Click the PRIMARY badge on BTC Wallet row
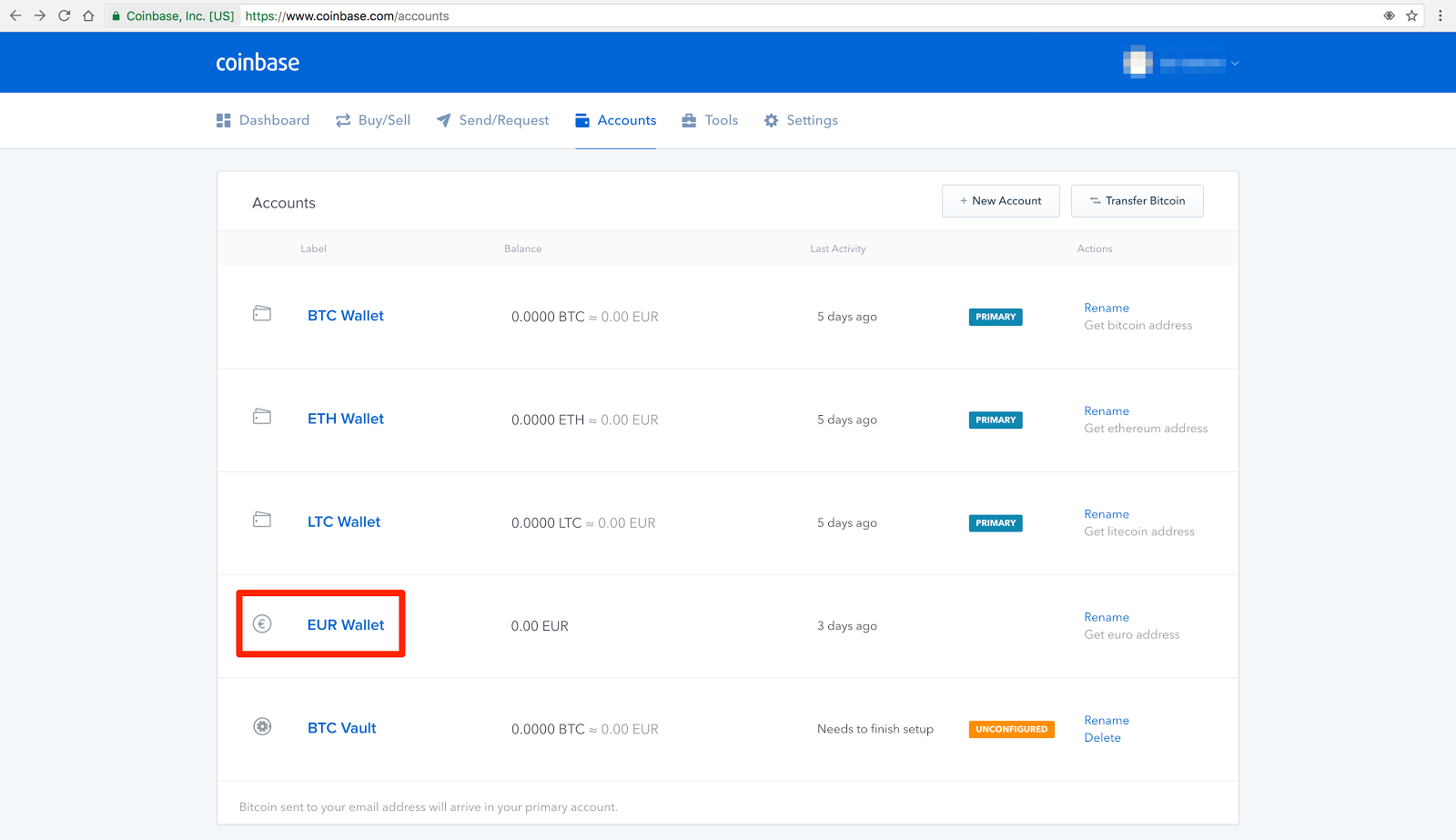The height and width of the screenshot is (840, 1456). 996,317
